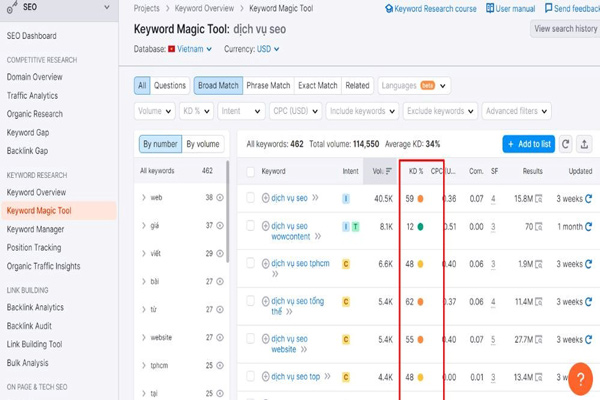Open the Languages beta dropdown

click(x=414, y=85)
